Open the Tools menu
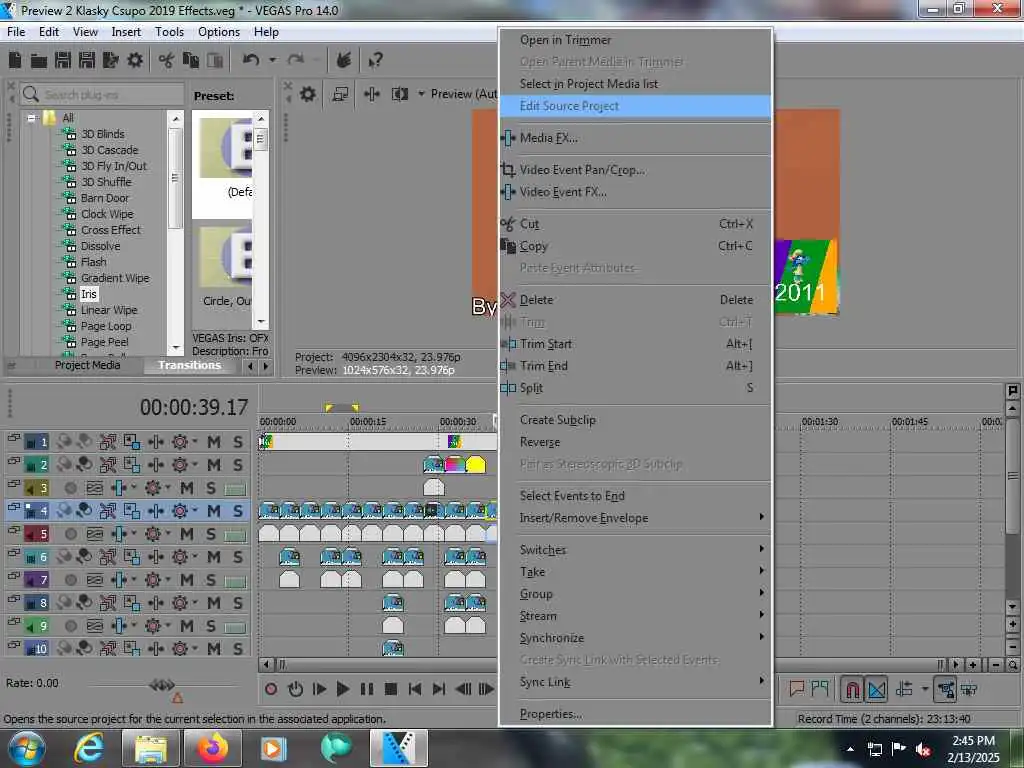Viewport: 1024px width, 768px height. [x=169, y=31]
